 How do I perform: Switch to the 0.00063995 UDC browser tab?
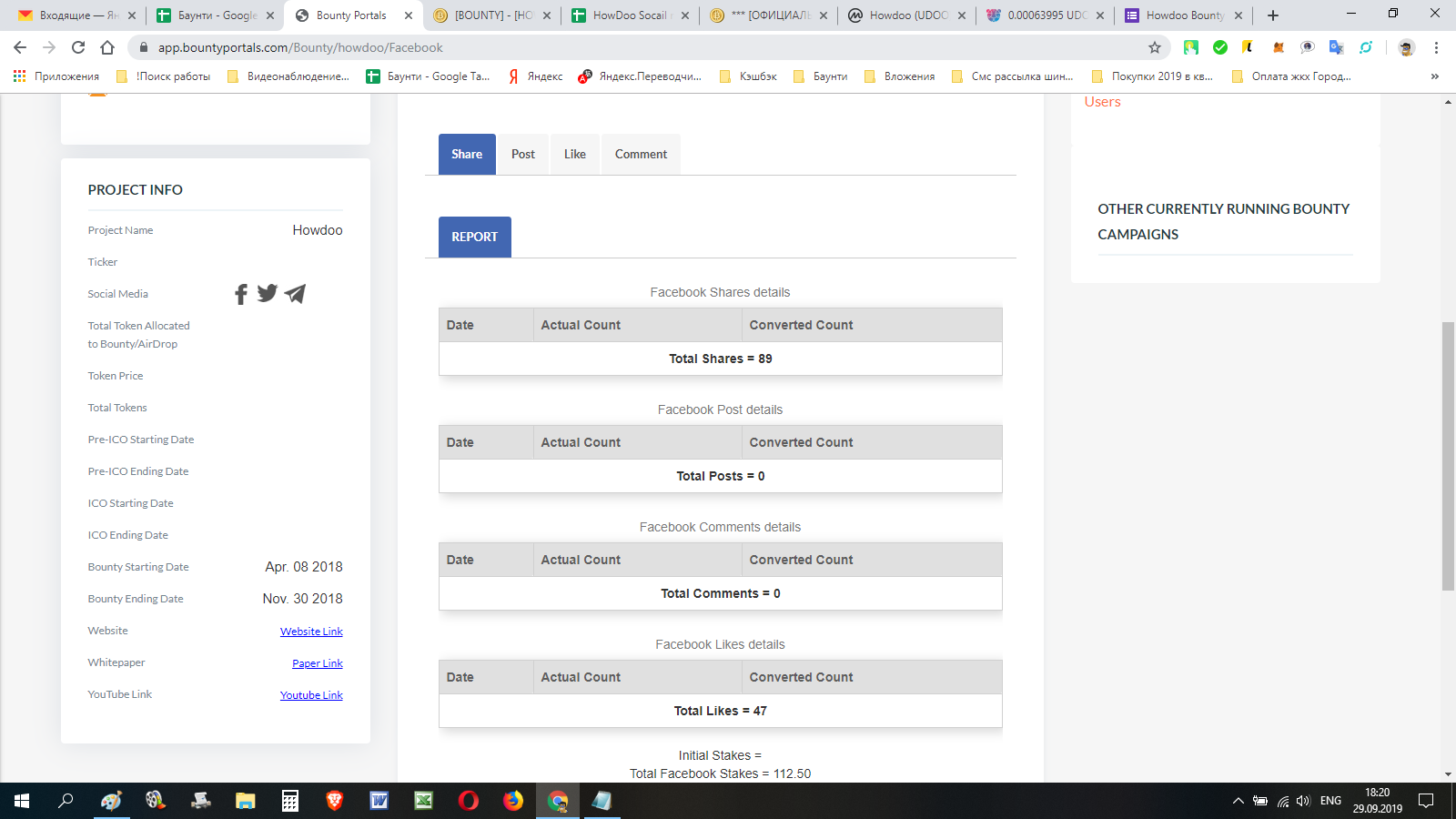point(1045,15)
